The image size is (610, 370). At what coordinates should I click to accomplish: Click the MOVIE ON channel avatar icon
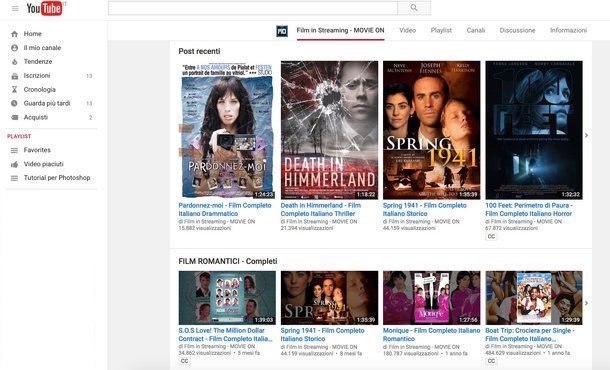pyautogui.click(x=282, y=31)
